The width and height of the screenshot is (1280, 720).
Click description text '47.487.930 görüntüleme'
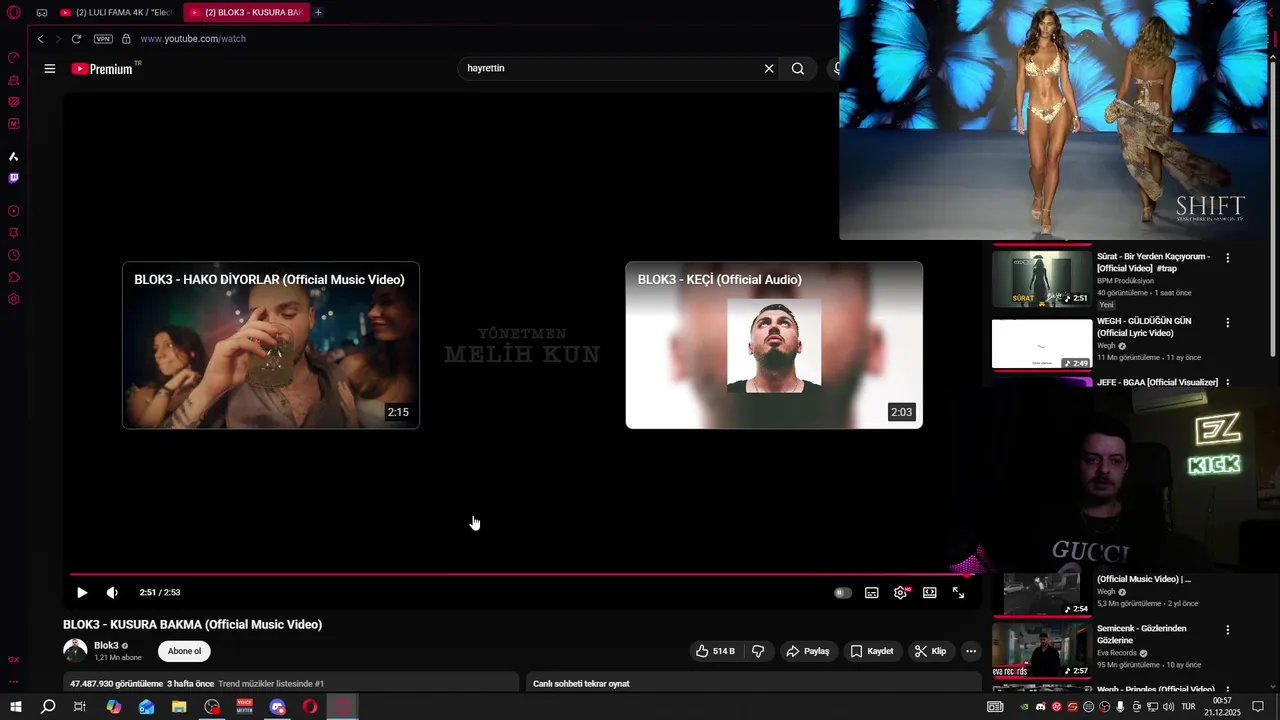116,684
